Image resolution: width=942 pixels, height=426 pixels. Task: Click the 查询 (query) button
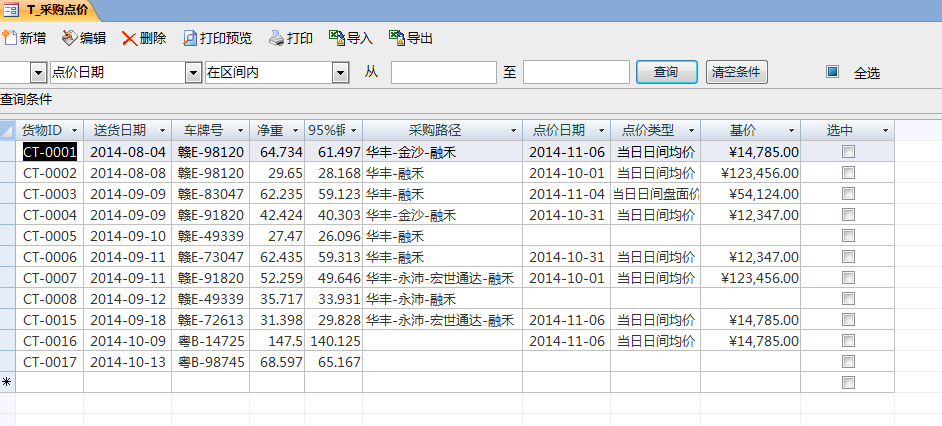click(667, 72)
